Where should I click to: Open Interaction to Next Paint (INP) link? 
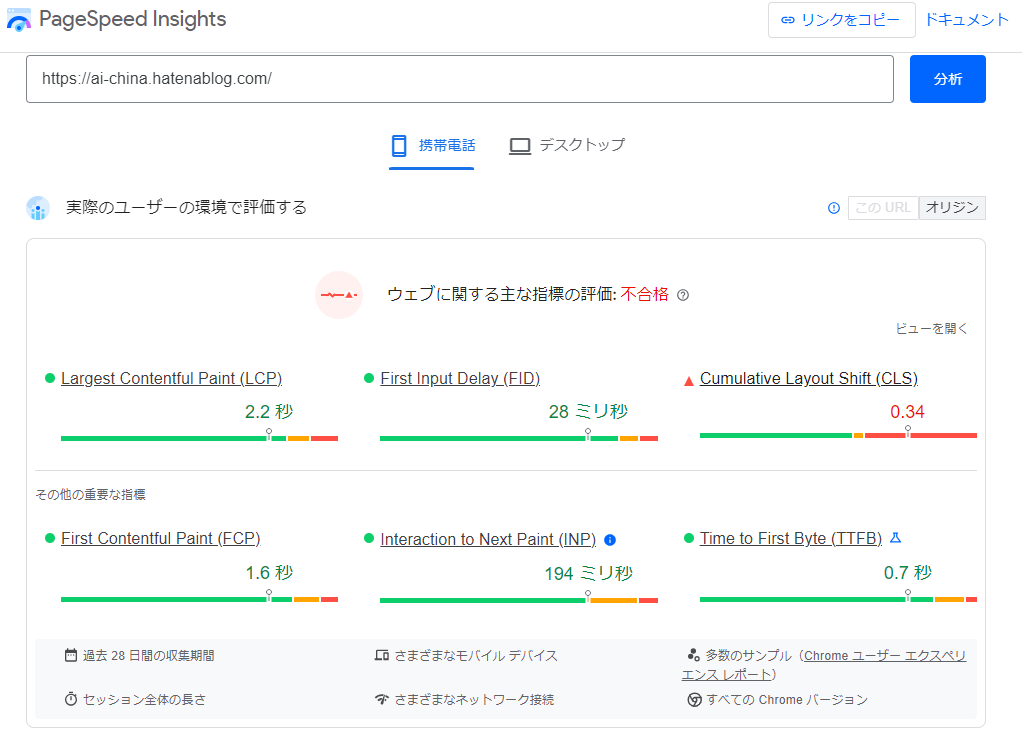(488, 540)
